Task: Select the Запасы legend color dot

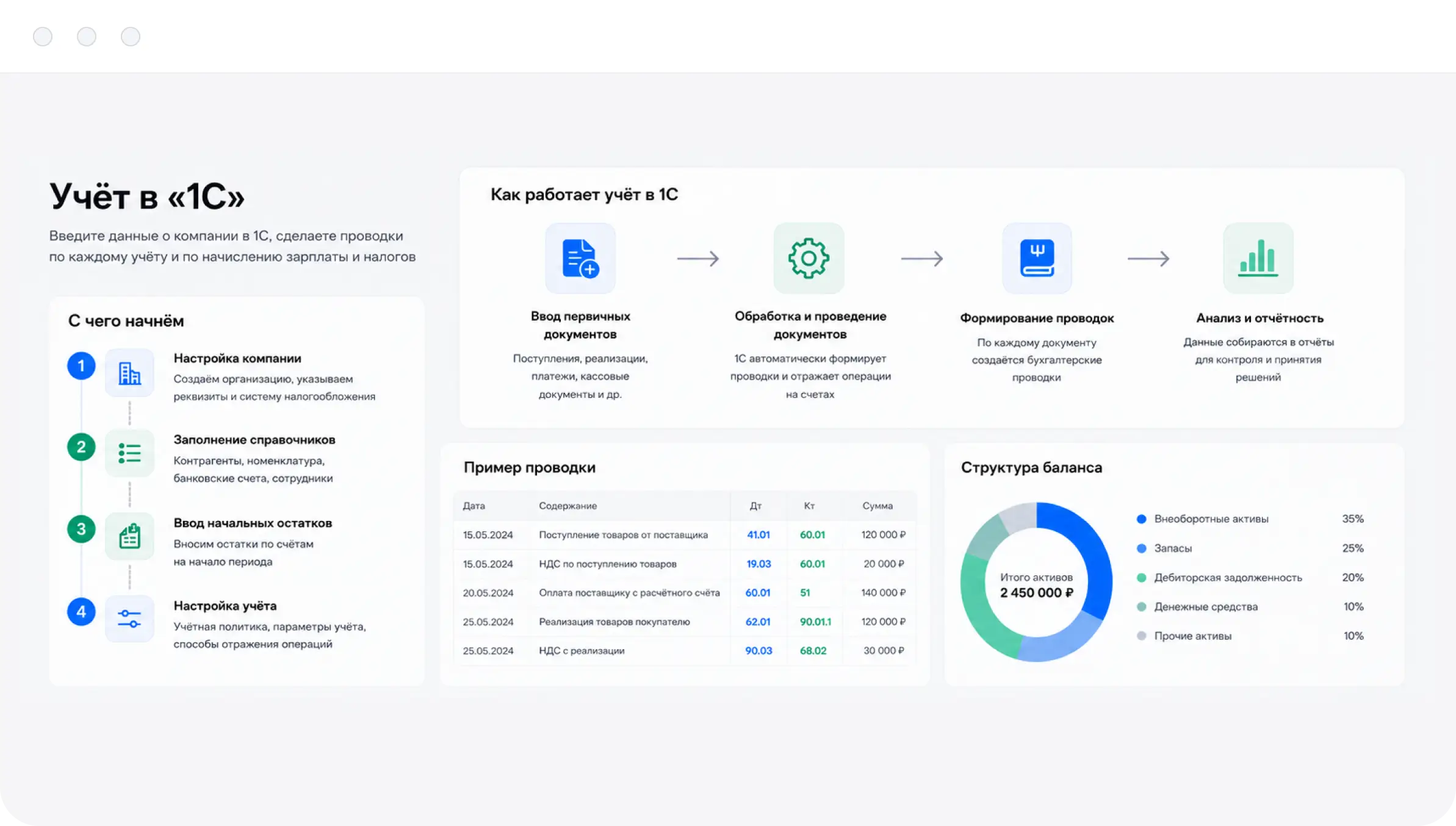Action: tap(1142, 548)
